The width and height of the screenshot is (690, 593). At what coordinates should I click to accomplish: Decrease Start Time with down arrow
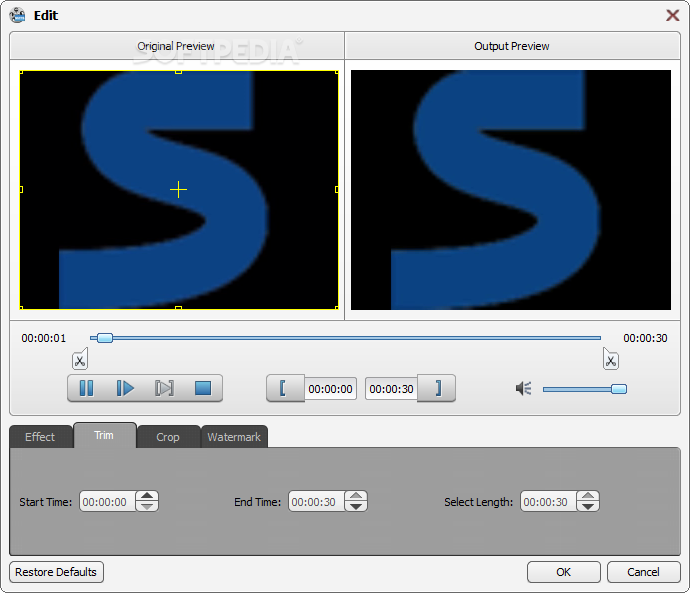(147, 507)
